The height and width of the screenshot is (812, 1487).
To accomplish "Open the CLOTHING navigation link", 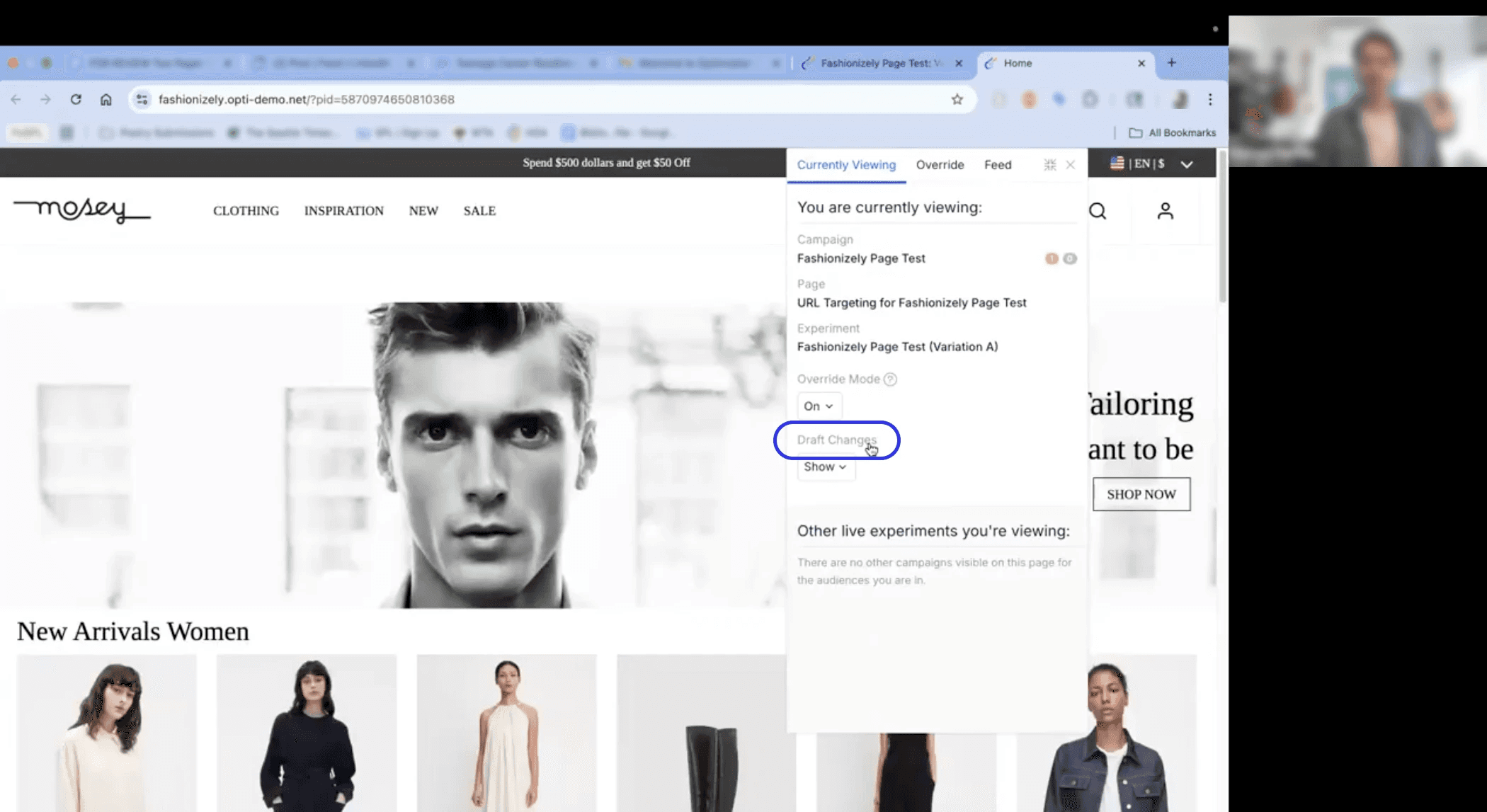I will (x=246, y=211).
